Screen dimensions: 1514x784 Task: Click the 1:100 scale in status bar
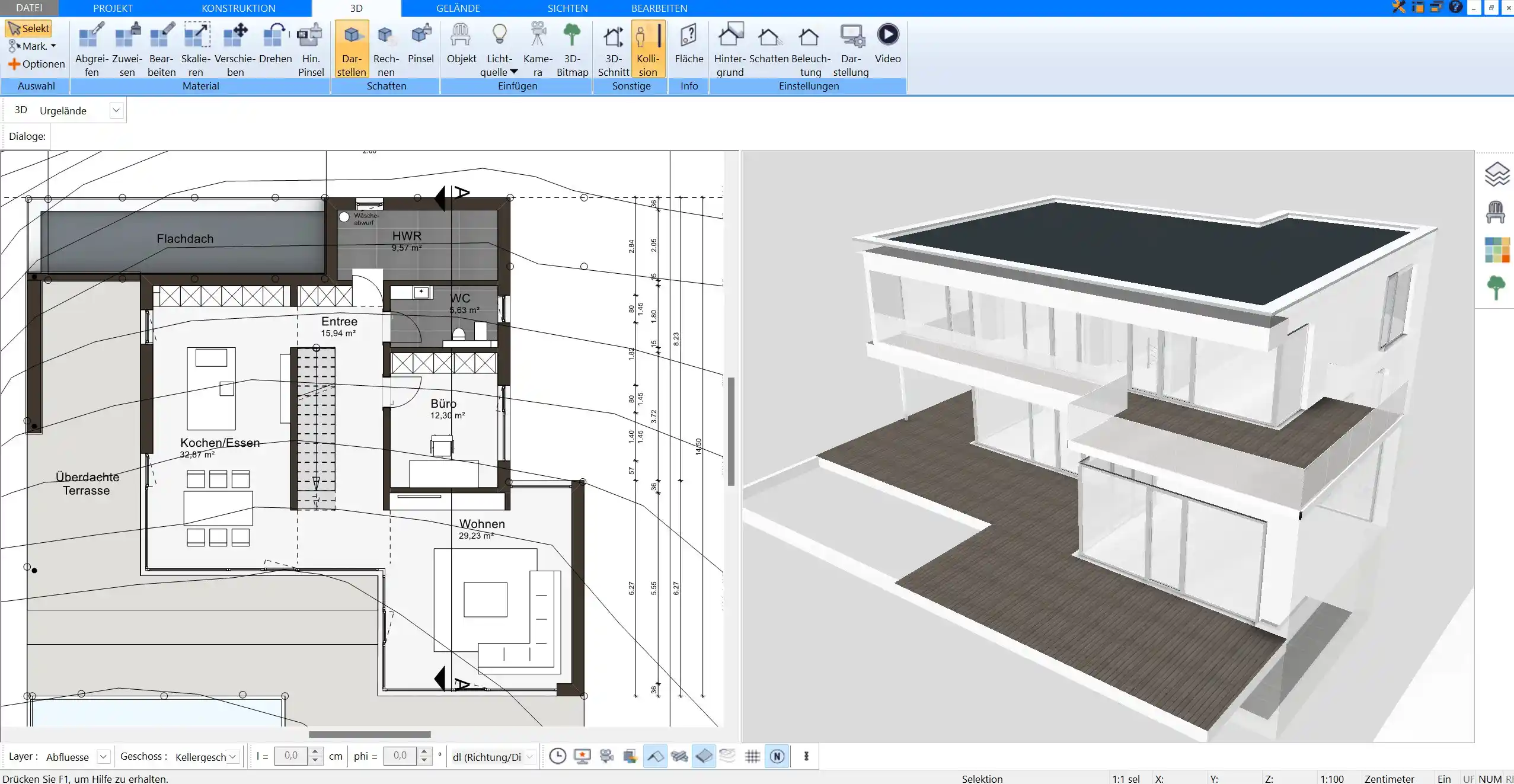(1331, 779)
